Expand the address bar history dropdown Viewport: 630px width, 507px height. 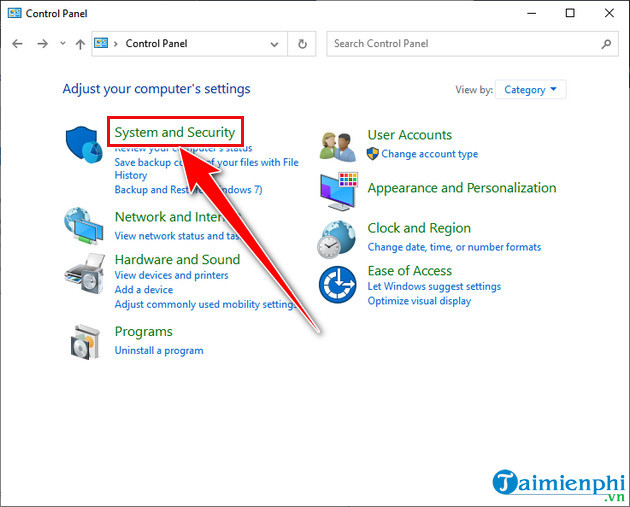coord(275,44)
